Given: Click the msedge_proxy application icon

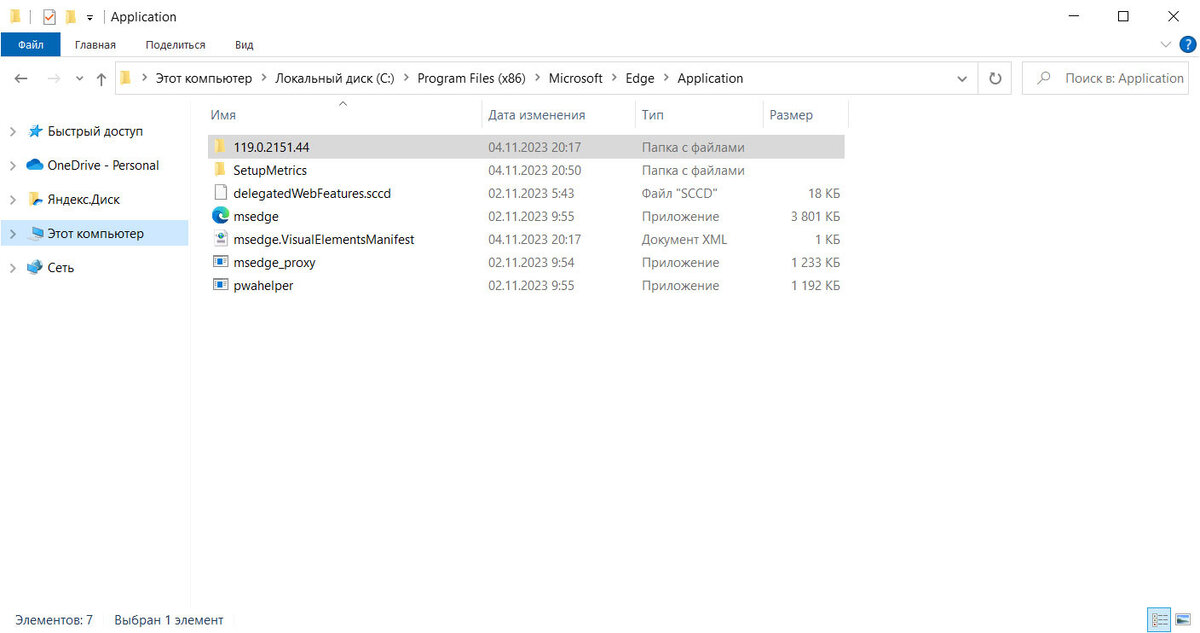Looking at the screenshot, I should [x=221, y=262].
